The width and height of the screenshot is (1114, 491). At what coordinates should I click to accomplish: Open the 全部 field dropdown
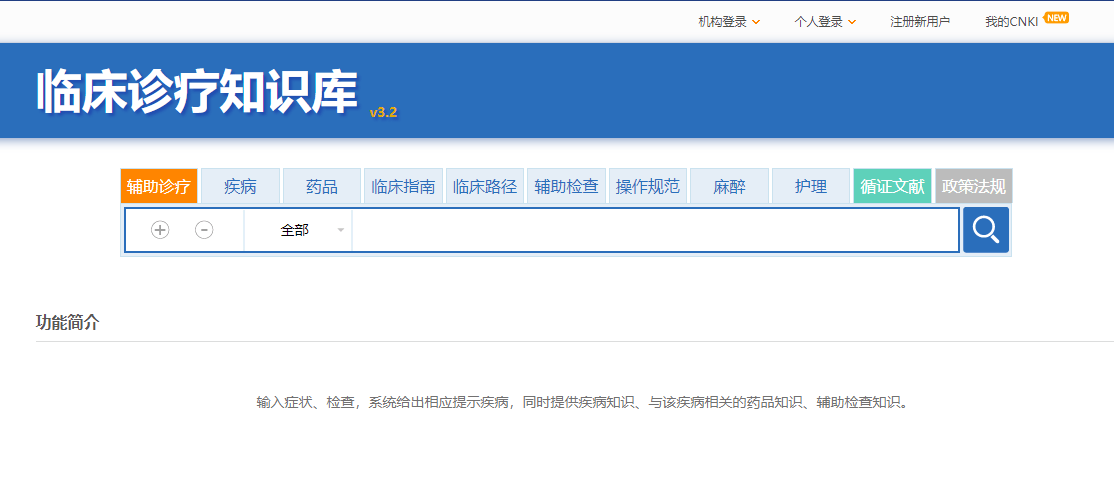pos(298,230)
